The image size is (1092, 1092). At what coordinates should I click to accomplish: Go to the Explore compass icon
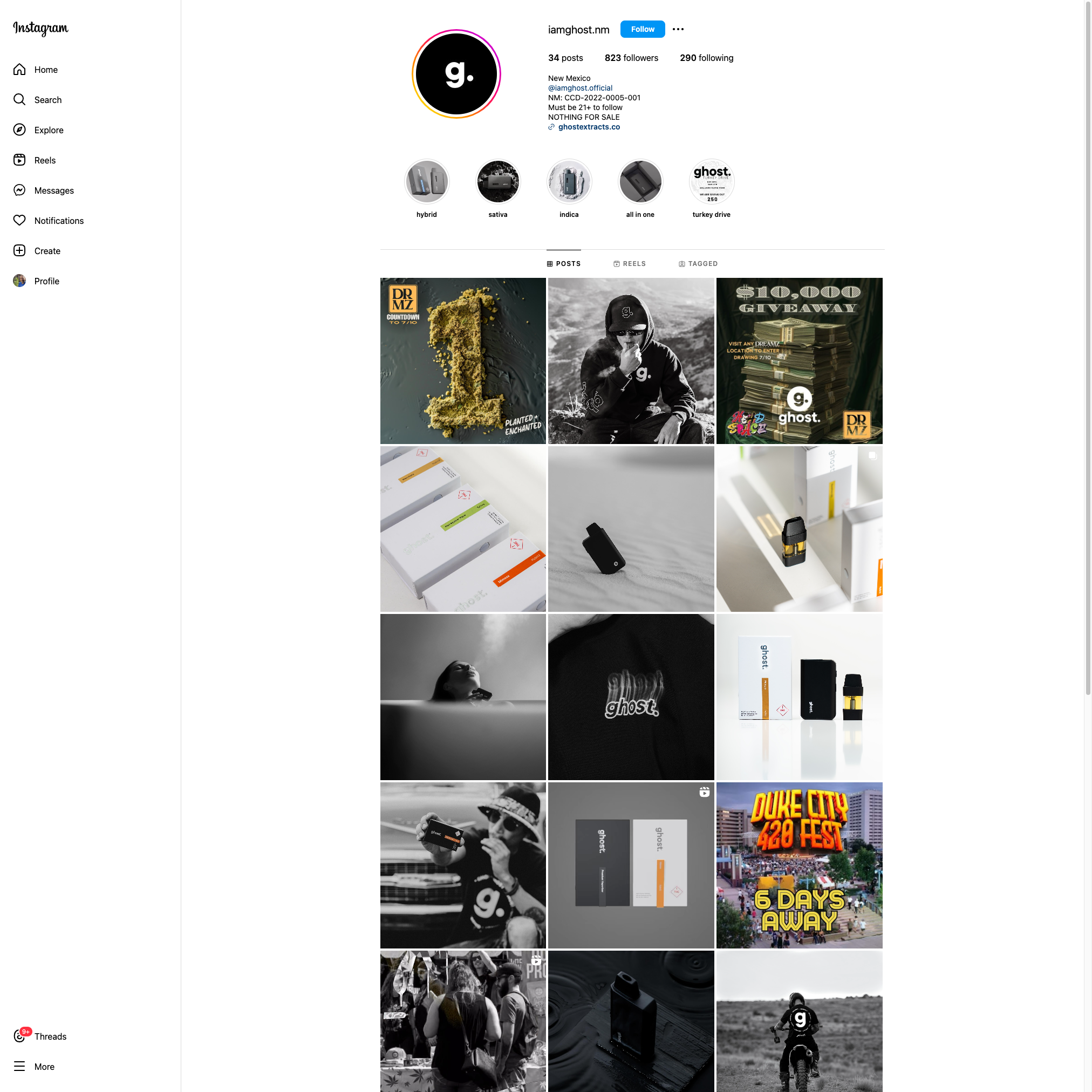pos(19,130)
